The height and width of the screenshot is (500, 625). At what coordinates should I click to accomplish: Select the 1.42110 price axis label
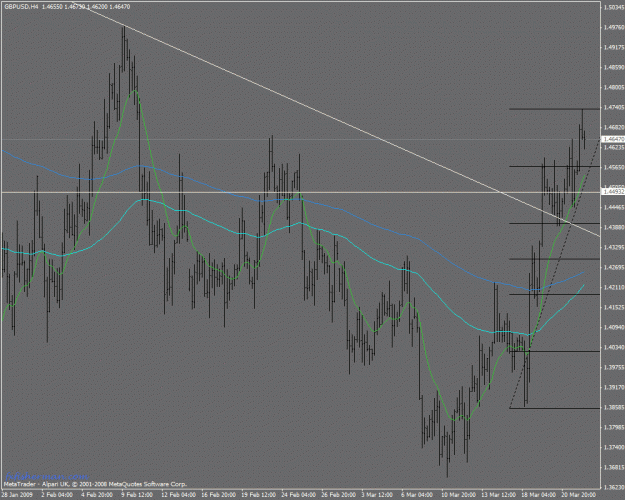(x=614, y=287)
